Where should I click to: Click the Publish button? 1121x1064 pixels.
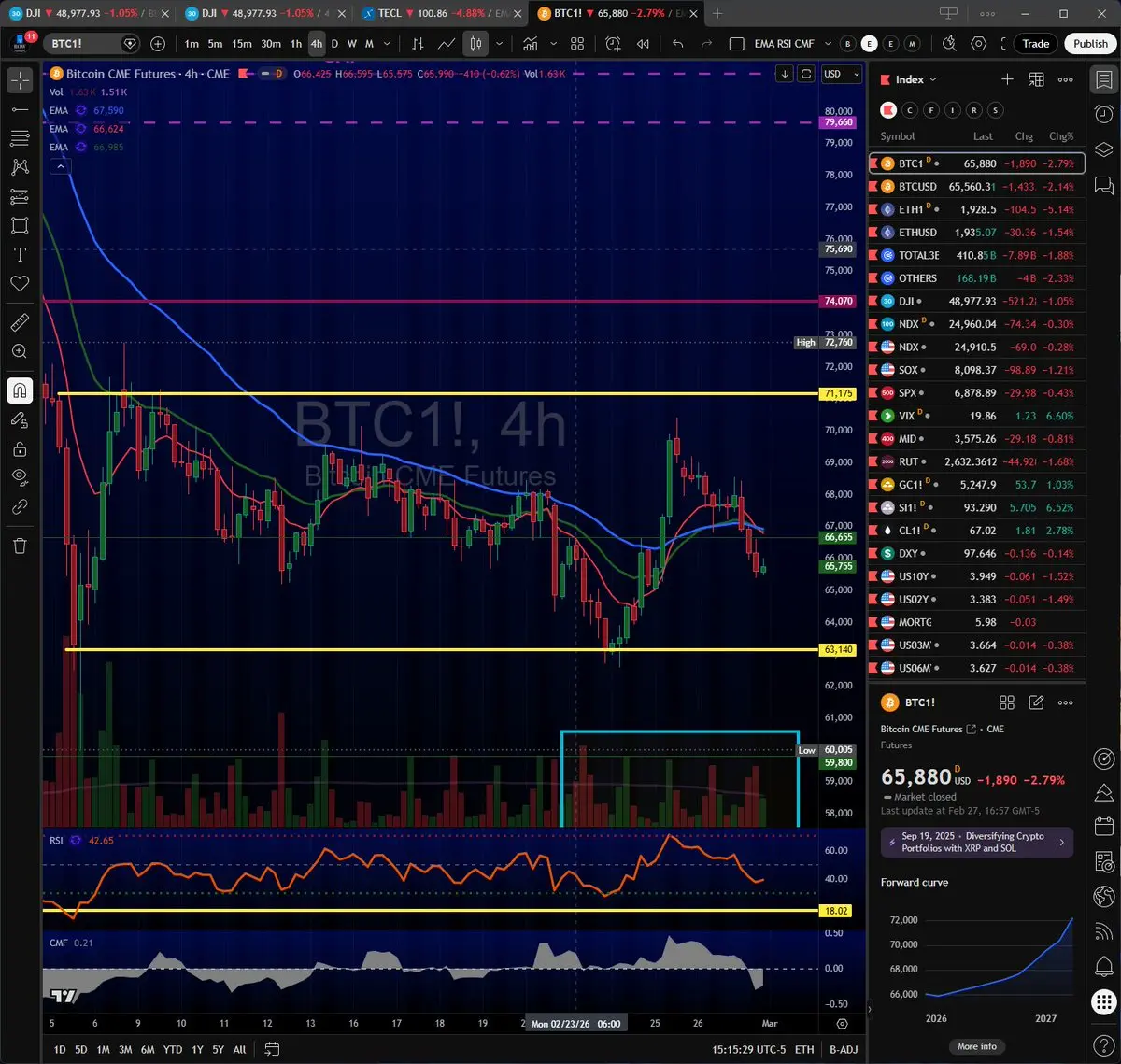[1090, 44]
